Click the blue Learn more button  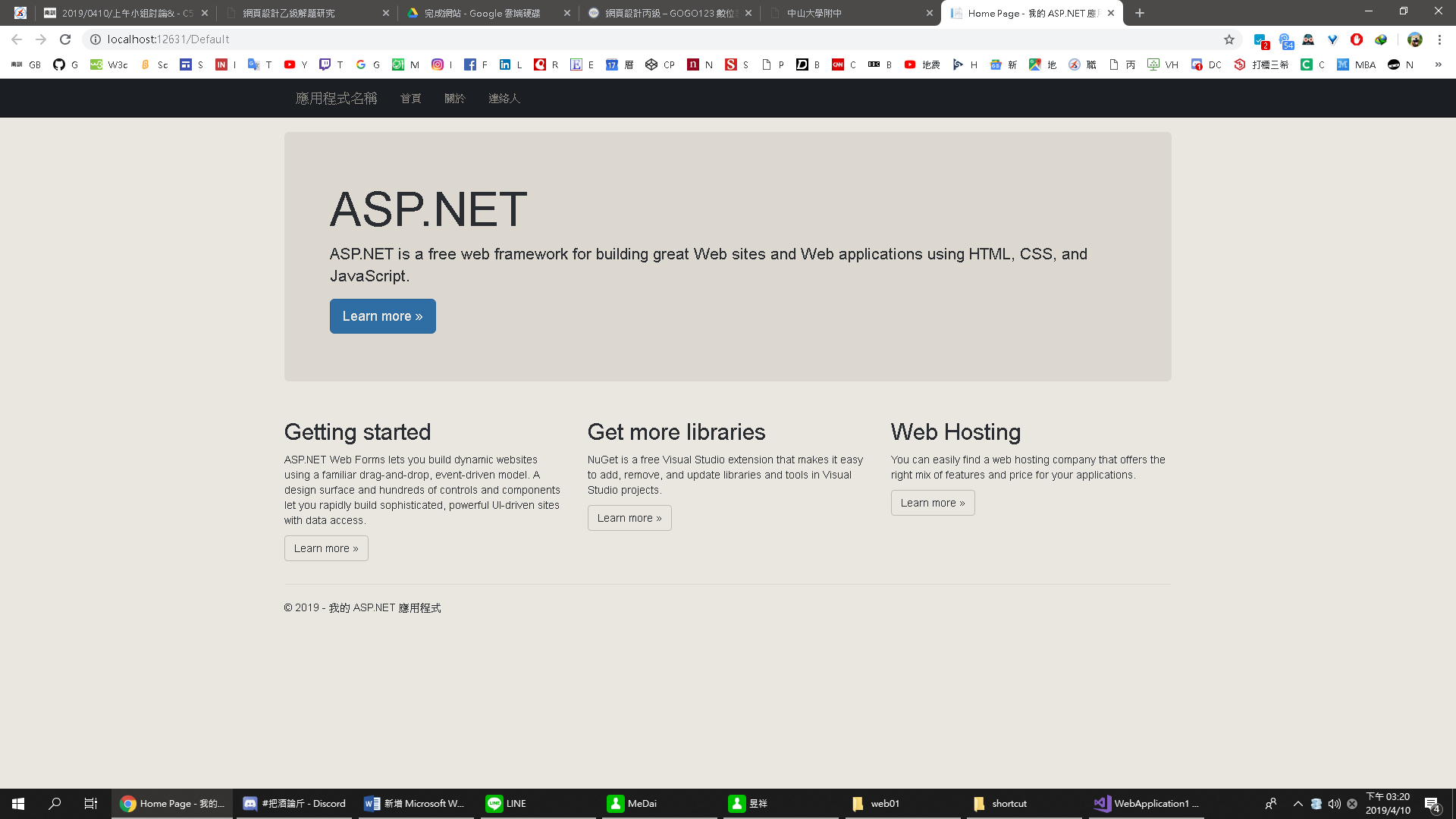383,316
